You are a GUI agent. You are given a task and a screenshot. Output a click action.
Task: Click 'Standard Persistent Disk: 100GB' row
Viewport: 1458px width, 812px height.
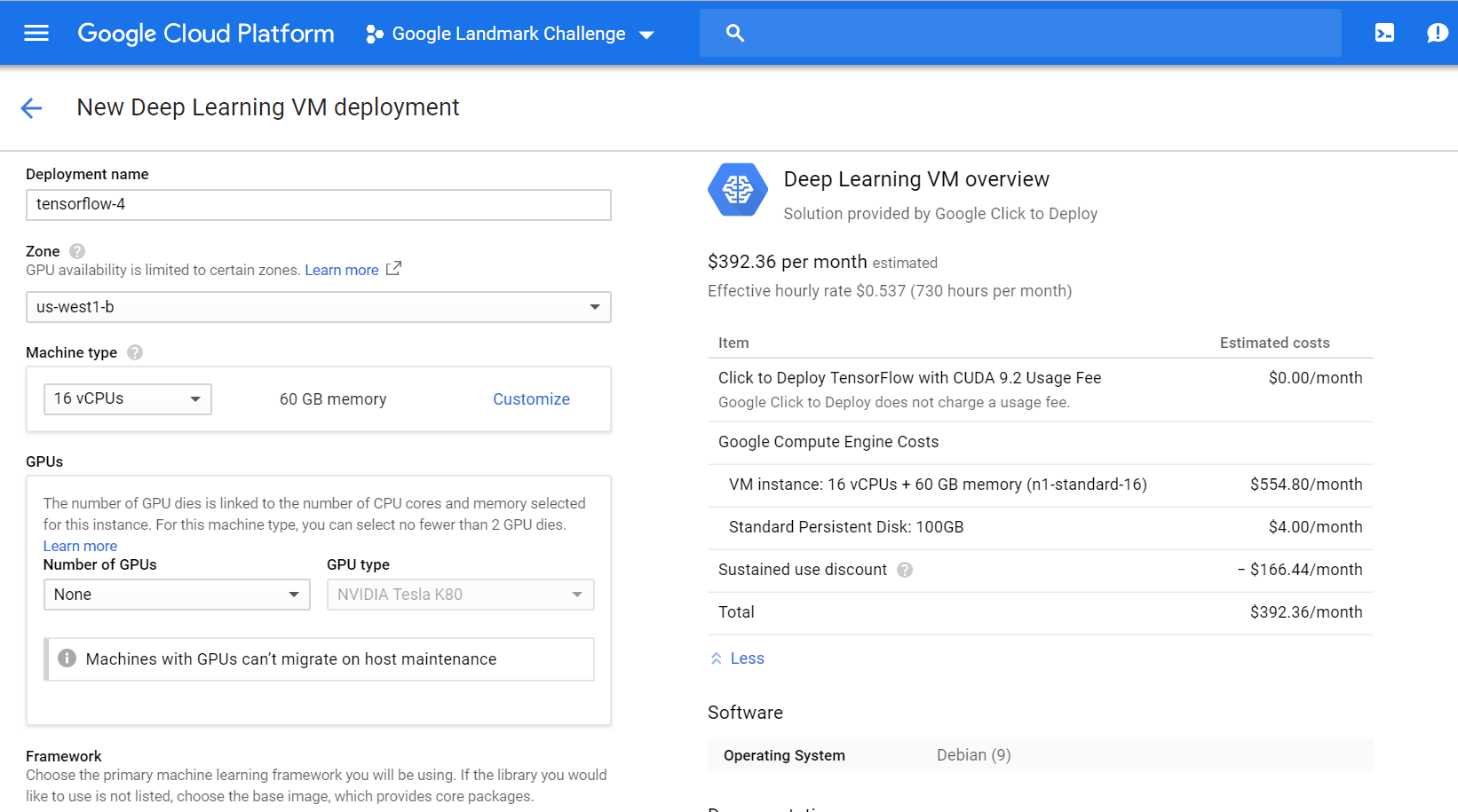tap(1041, 528)
